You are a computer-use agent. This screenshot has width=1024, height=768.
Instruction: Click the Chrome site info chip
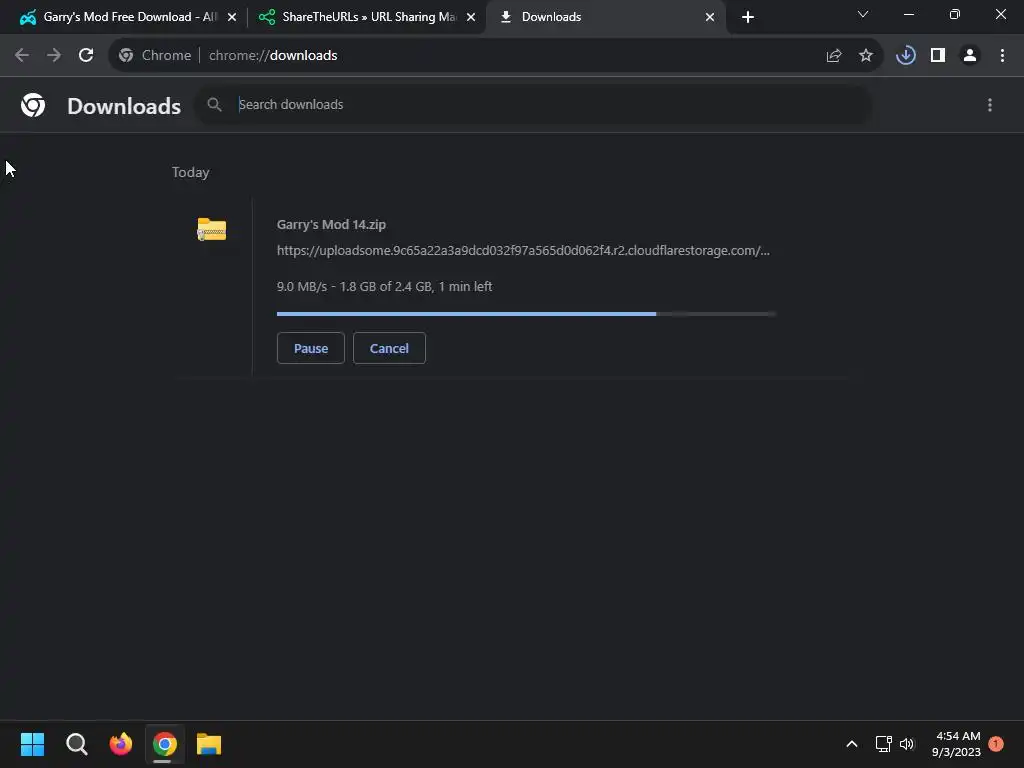pos(155,56)
